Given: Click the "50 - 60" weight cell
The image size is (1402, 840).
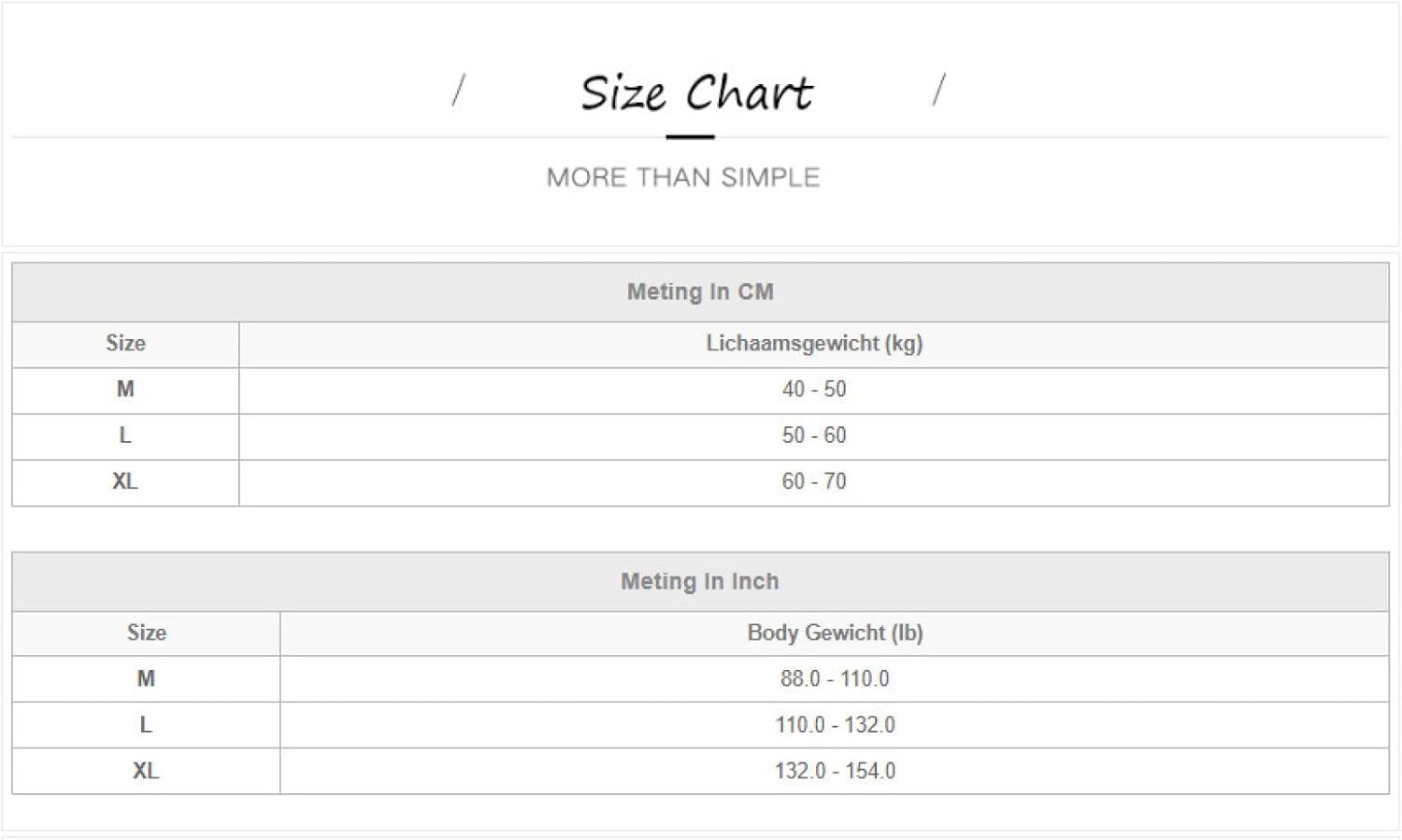Looking at the screenshot, I should 814,435.
